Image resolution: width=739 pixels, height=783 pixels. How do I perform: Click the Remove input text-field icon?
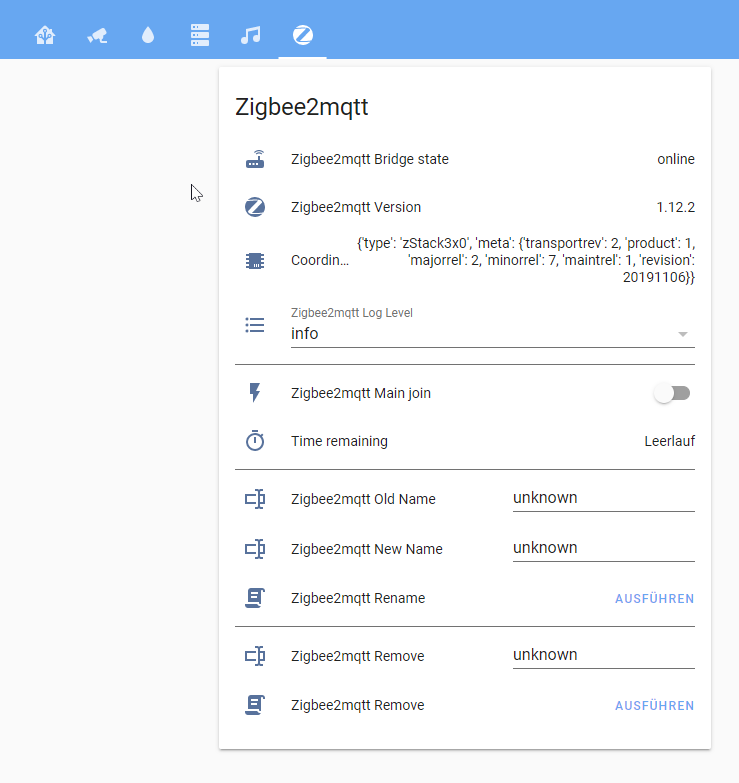point(255,656)
